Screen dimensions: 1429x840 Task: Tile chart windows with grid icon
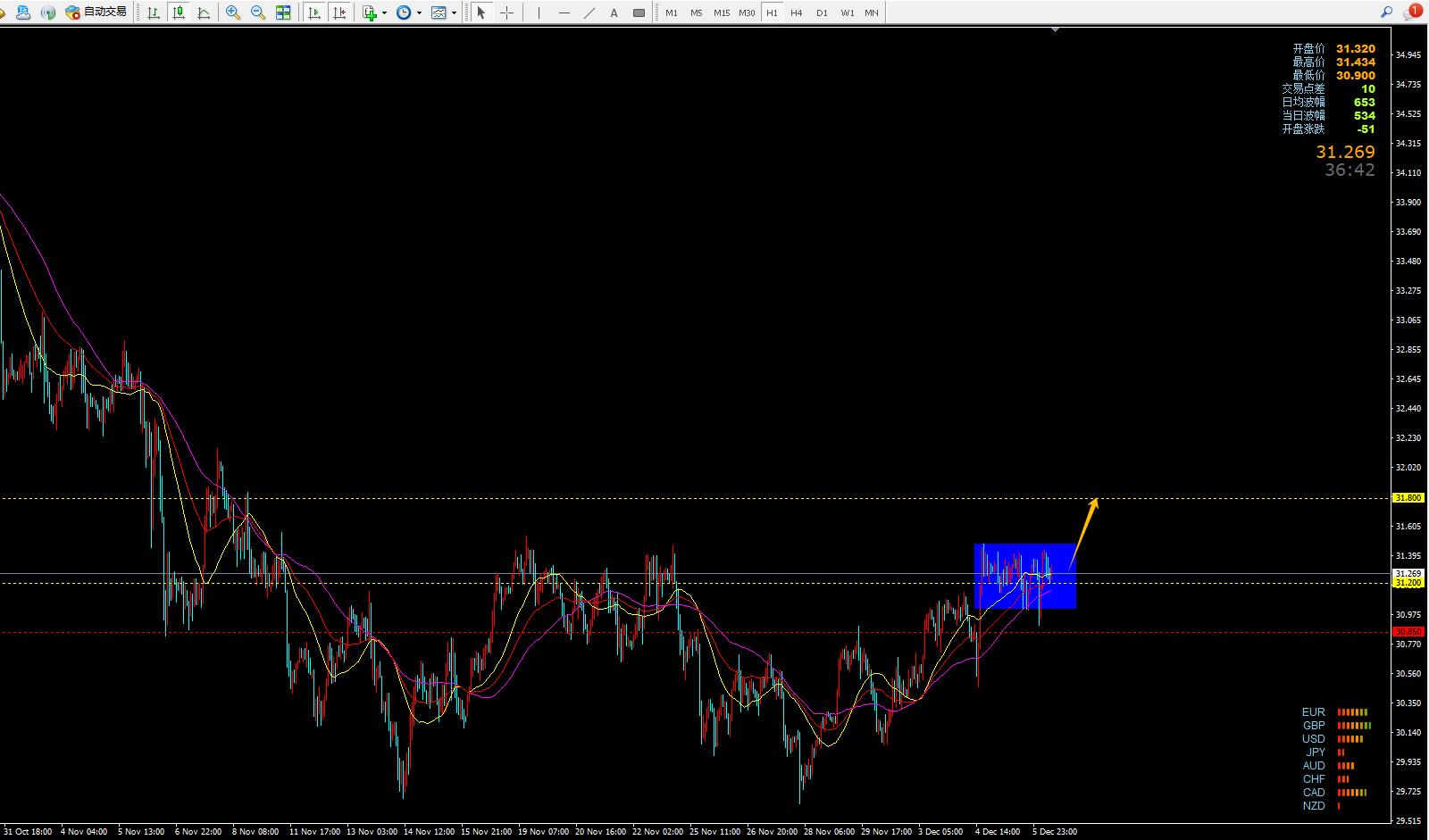(283, 12)
